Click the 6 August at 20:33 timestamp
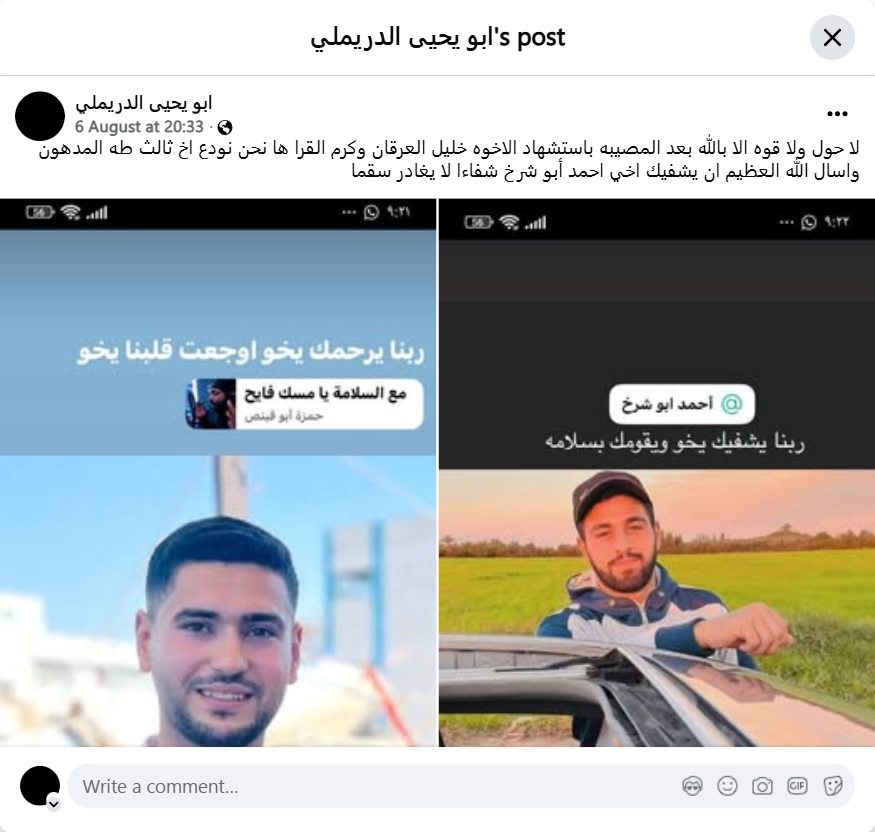The image size is (875, 832). [139, 127]
